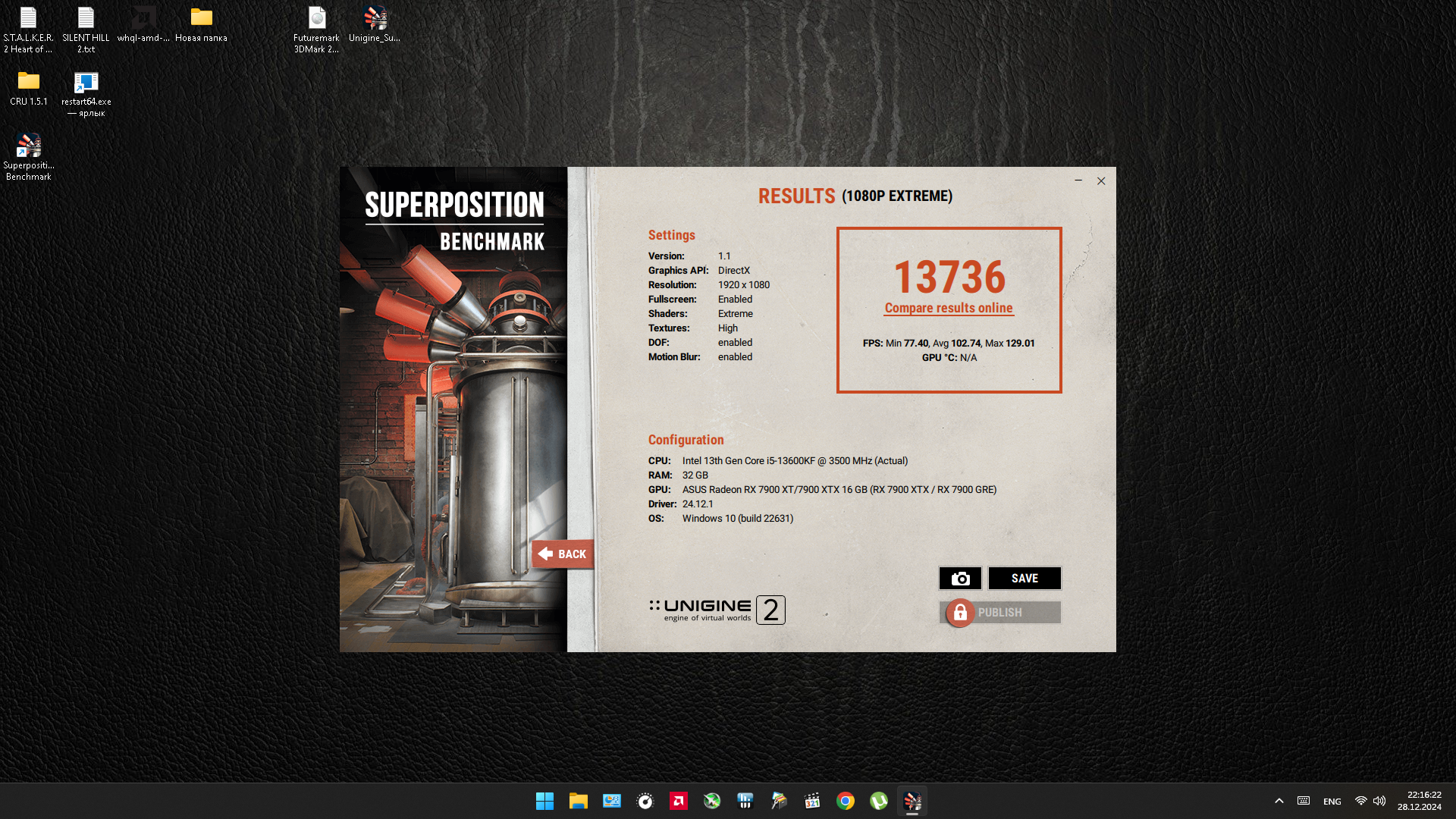Open the Windows Start menu
Screen dimensions: 1456x819
coord(544,801)
